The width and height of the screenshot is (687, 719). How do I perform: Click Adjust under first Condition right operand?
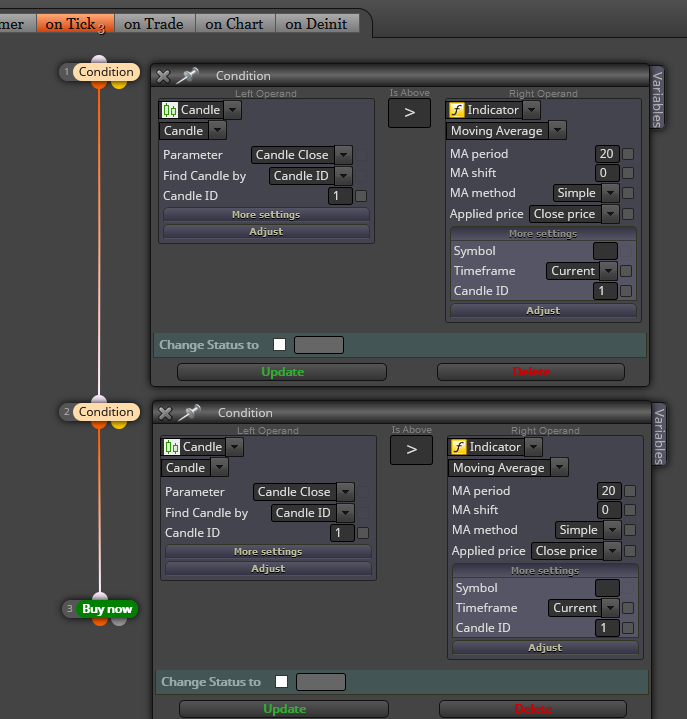(x=543, y=311)
